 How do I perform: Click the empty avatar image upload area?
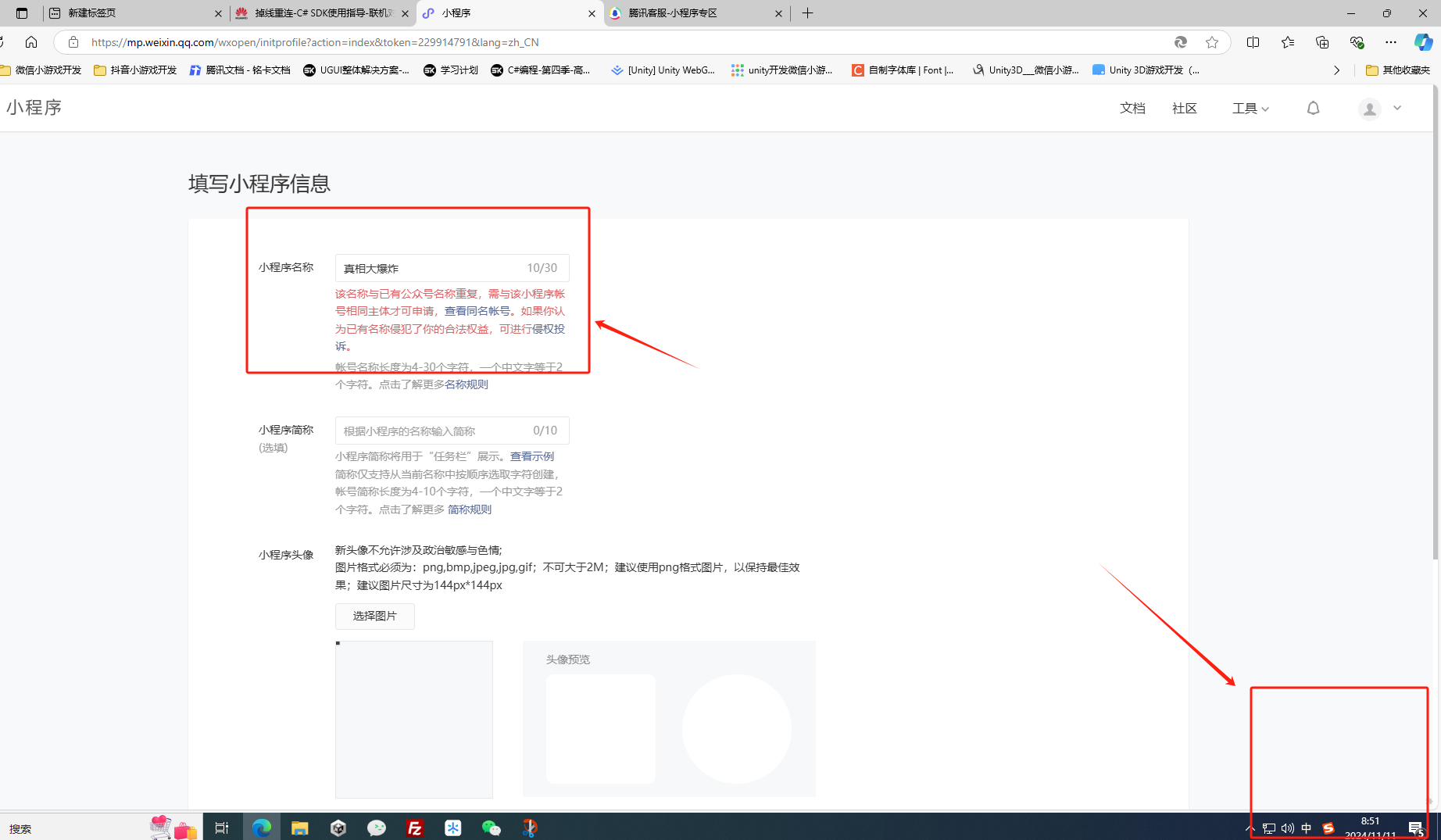click(x=414, y=720)
